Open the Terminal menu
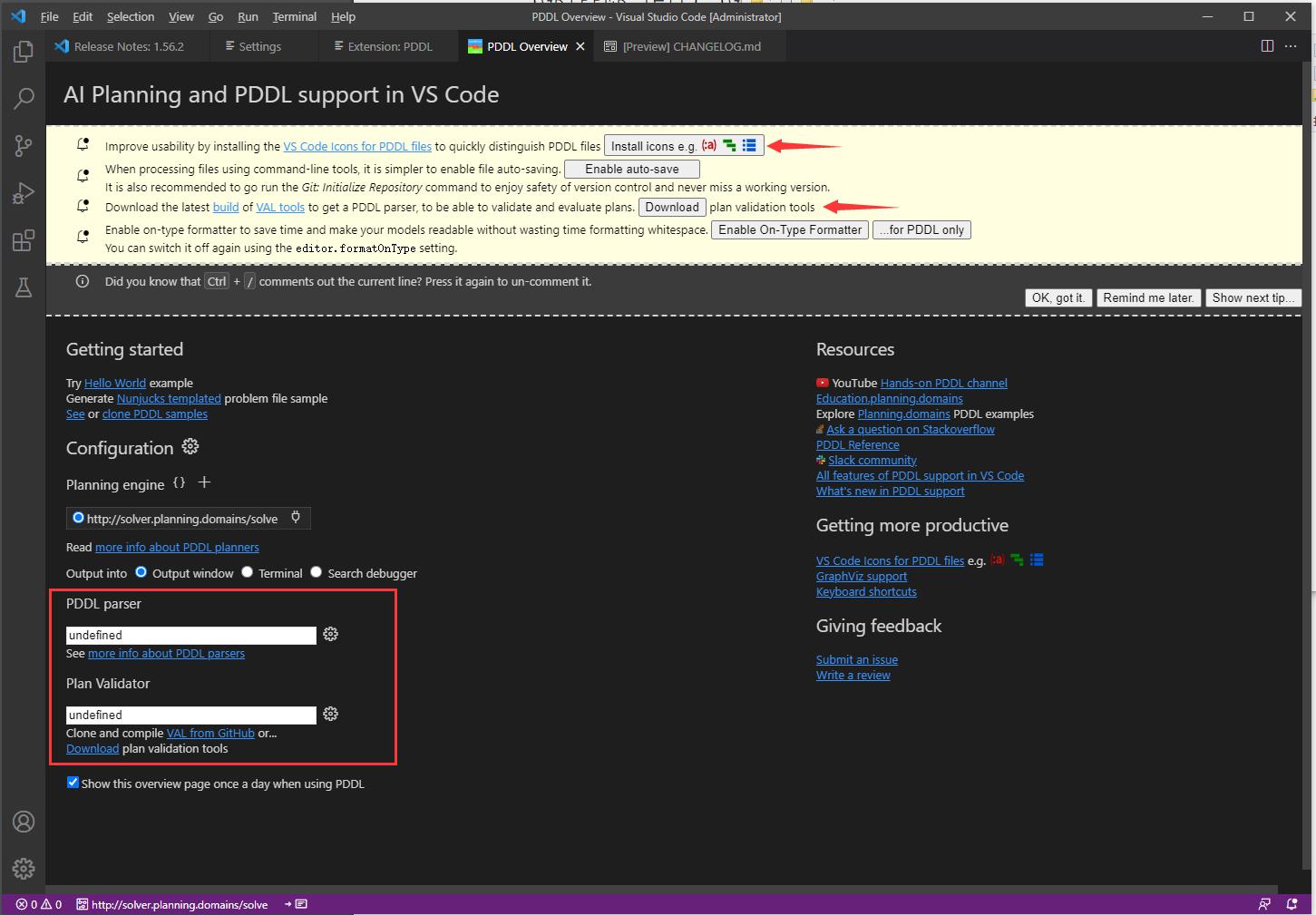The height and width of the screenshot is (915, 1316). point(295,16)
